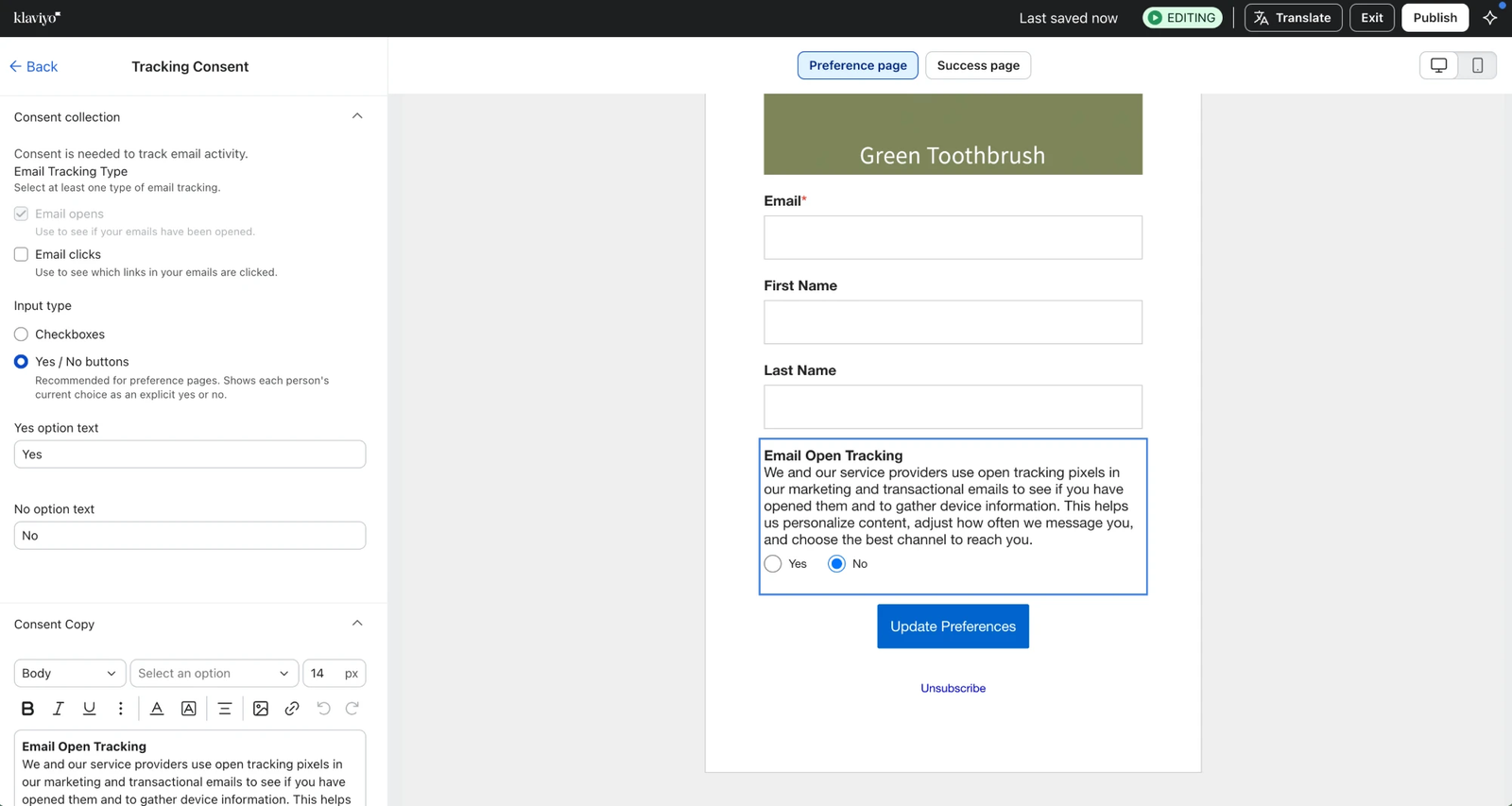Apply underline formatting
Viewport: 1512px width, 806px height.
[x=89, y=708]
